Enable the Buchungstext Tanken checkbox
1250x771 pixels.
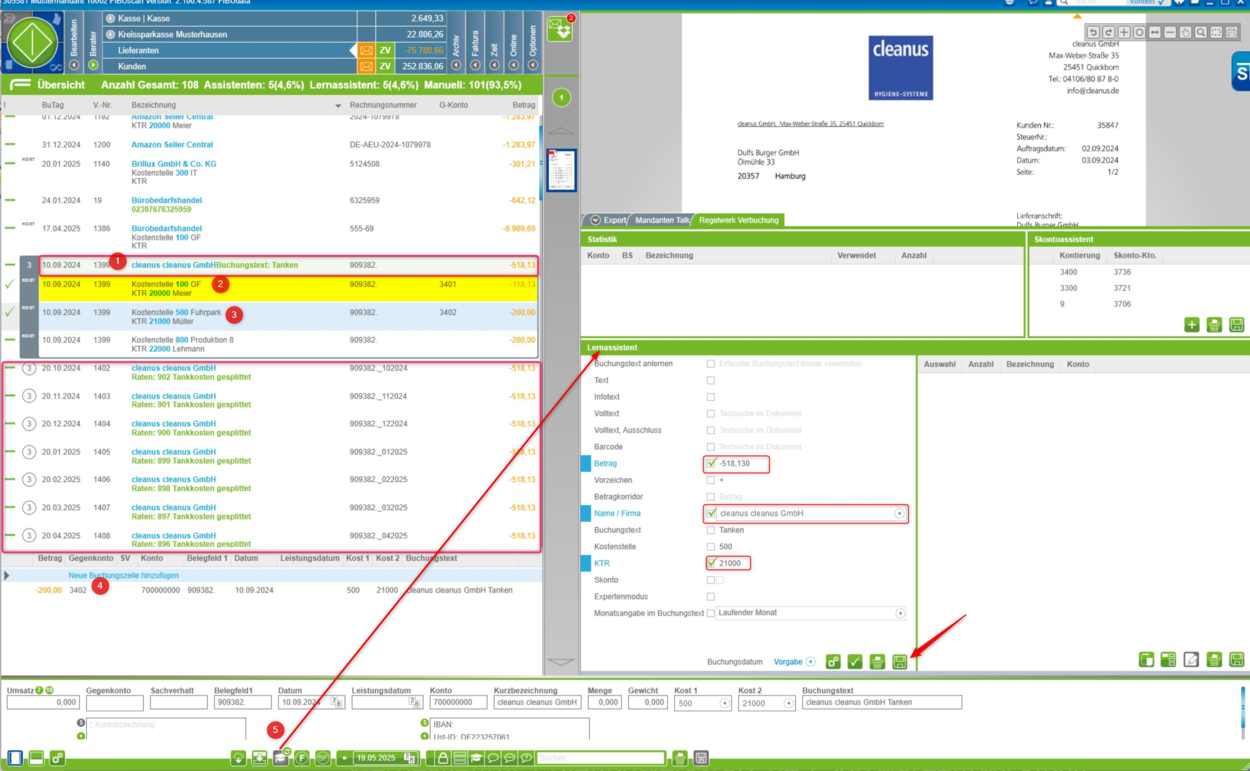coord(711,530)
